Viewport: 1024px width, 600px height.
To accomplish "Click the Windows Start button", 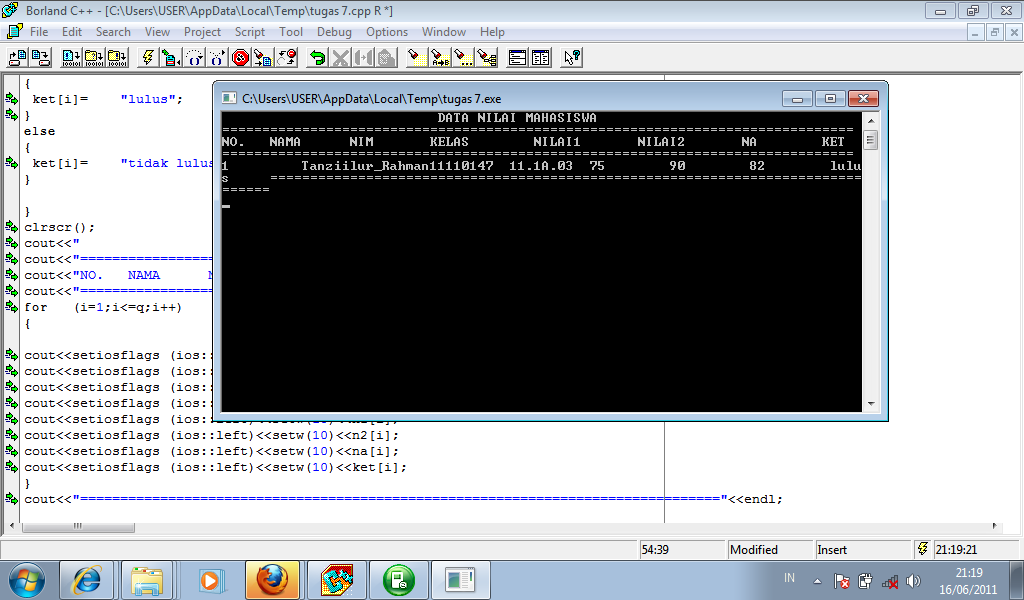I will pyautogui.click(x=27, y=580).
